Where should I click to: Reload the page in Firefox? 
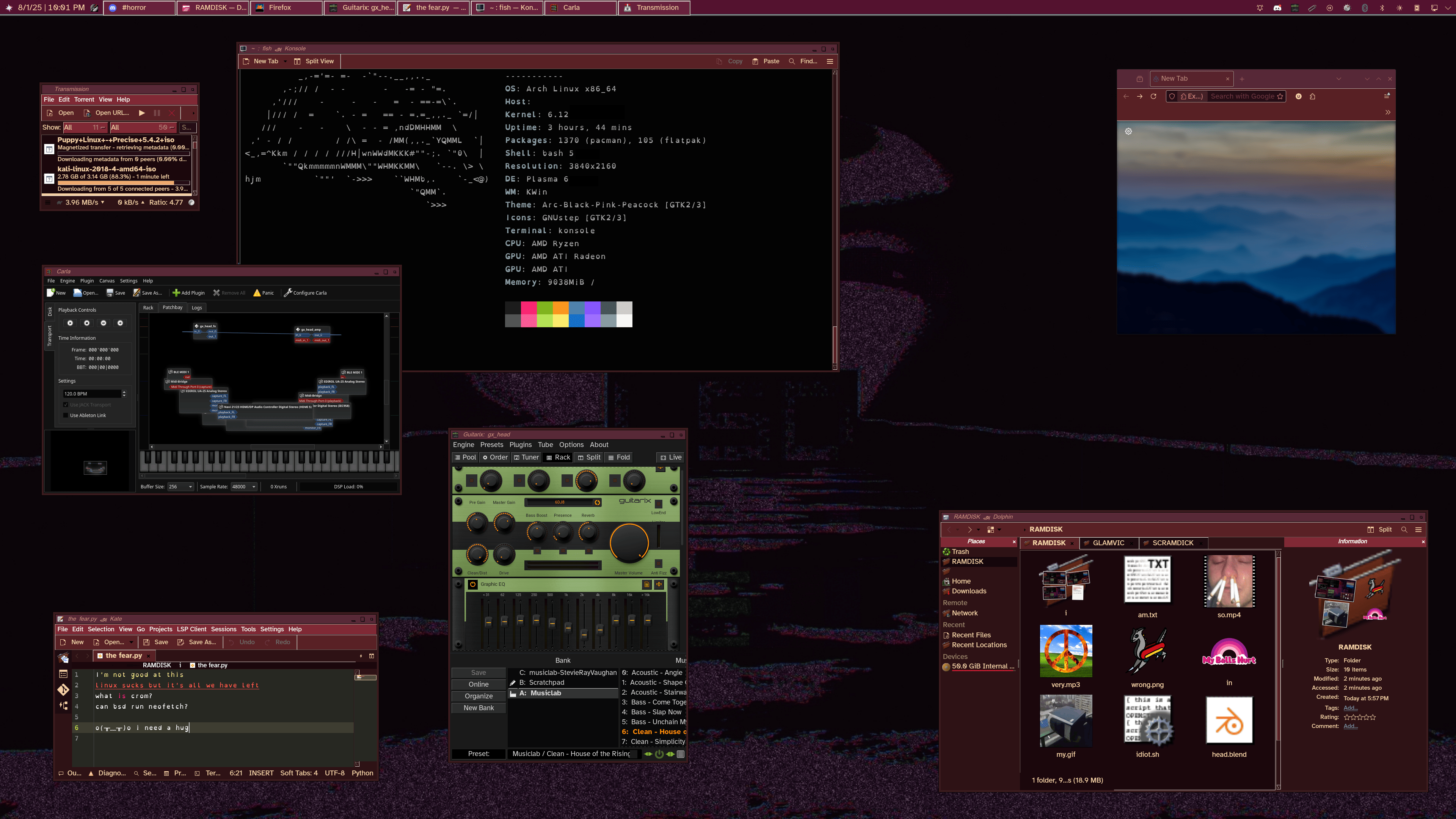(1153, 96)
